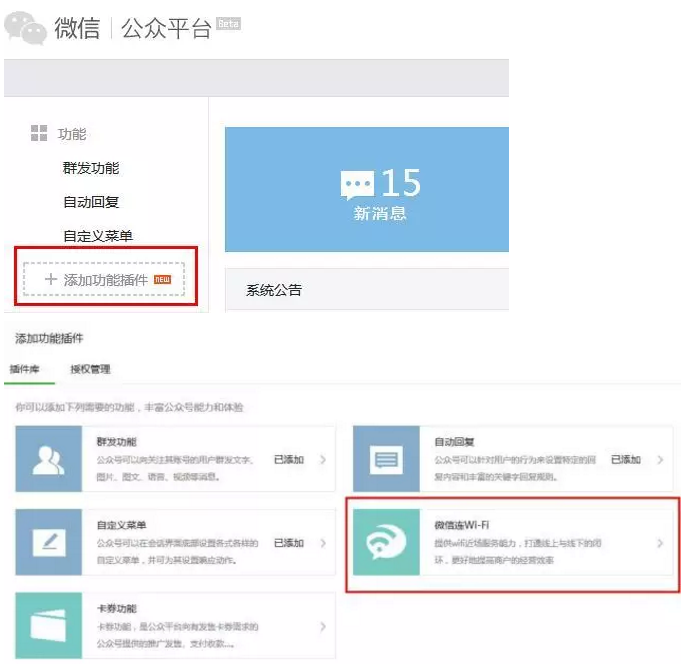
Task: Click the 自动回复 message card icon
Action: [386, 459]
